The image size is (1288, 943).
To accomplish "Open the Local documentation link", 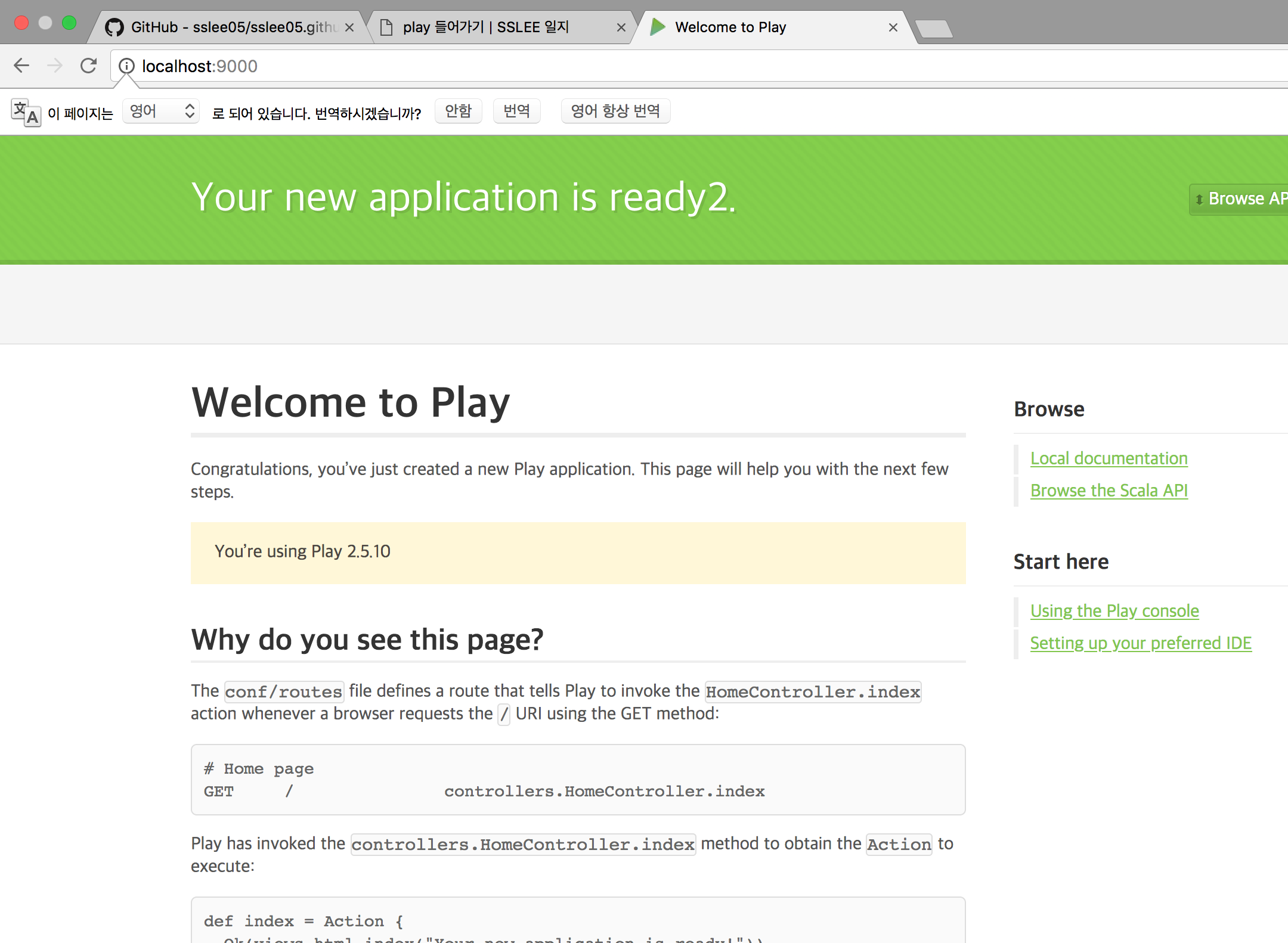I will 1109,458.
